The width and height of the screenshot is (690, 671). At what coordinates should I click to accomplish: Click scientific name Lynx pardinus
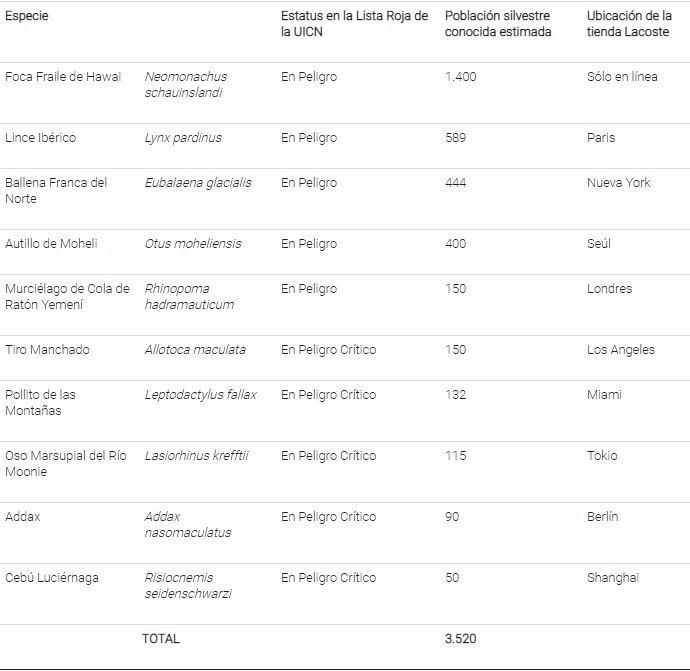coord(183,138)
